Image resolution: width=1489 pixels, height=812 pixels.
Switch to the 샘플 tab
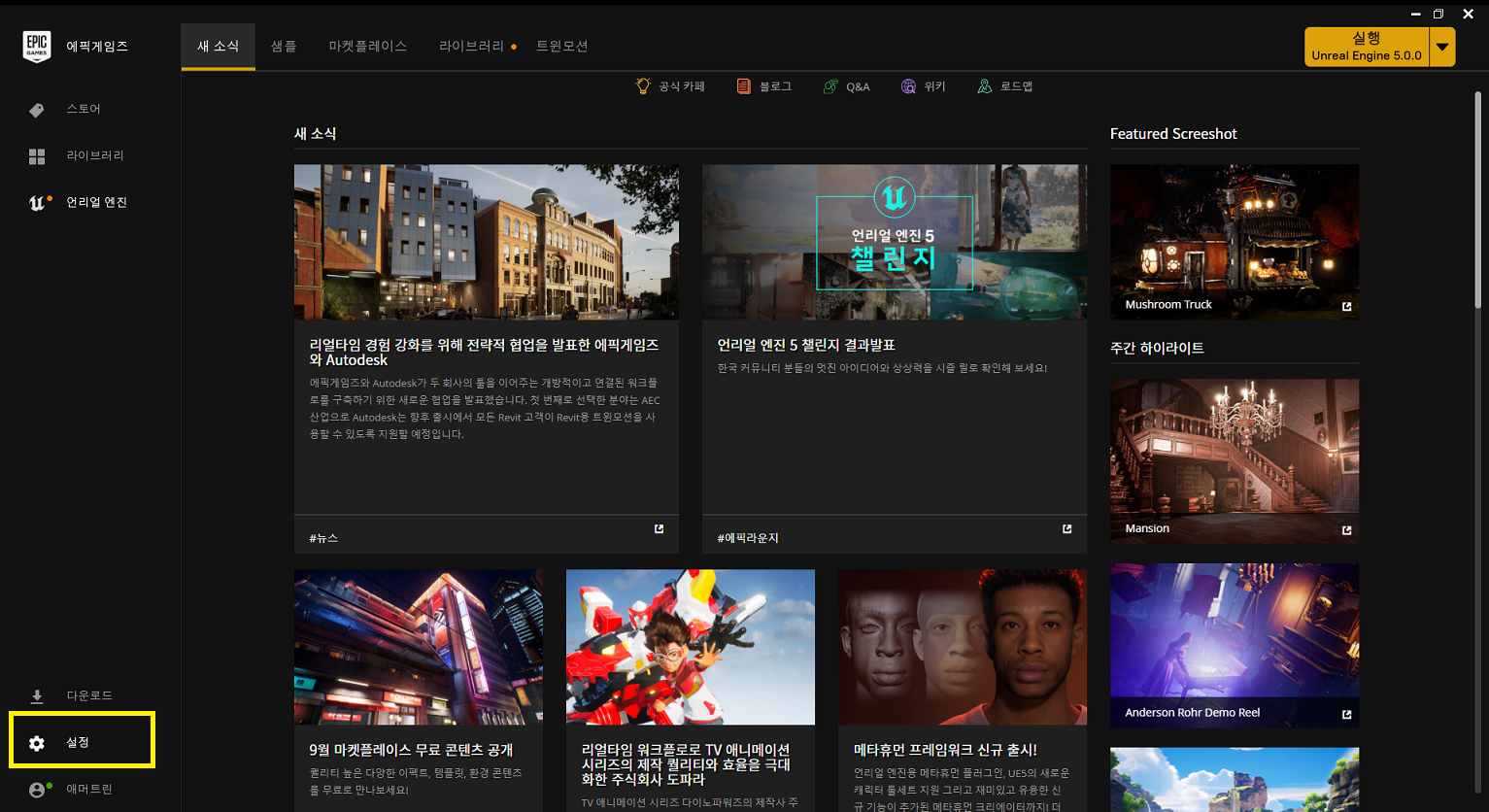click(284, 47)
